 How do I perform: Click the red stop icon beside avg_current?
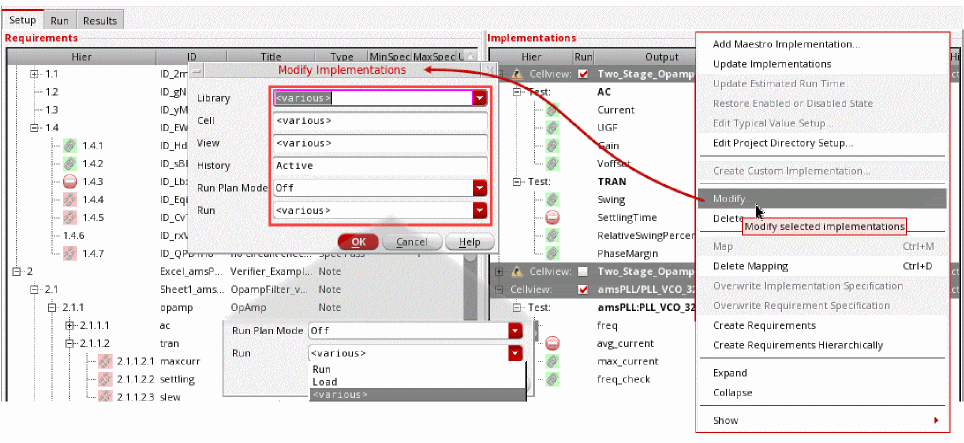(552, 343)
